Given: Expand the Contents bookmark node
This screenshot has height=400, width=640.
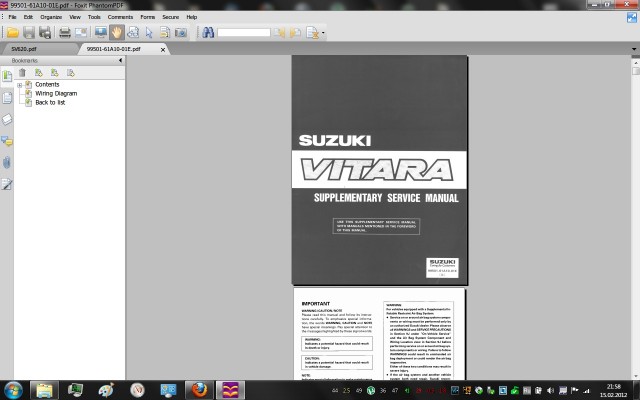Looking at the screenshot, I should pyautogui.click(x=19, y=85).
